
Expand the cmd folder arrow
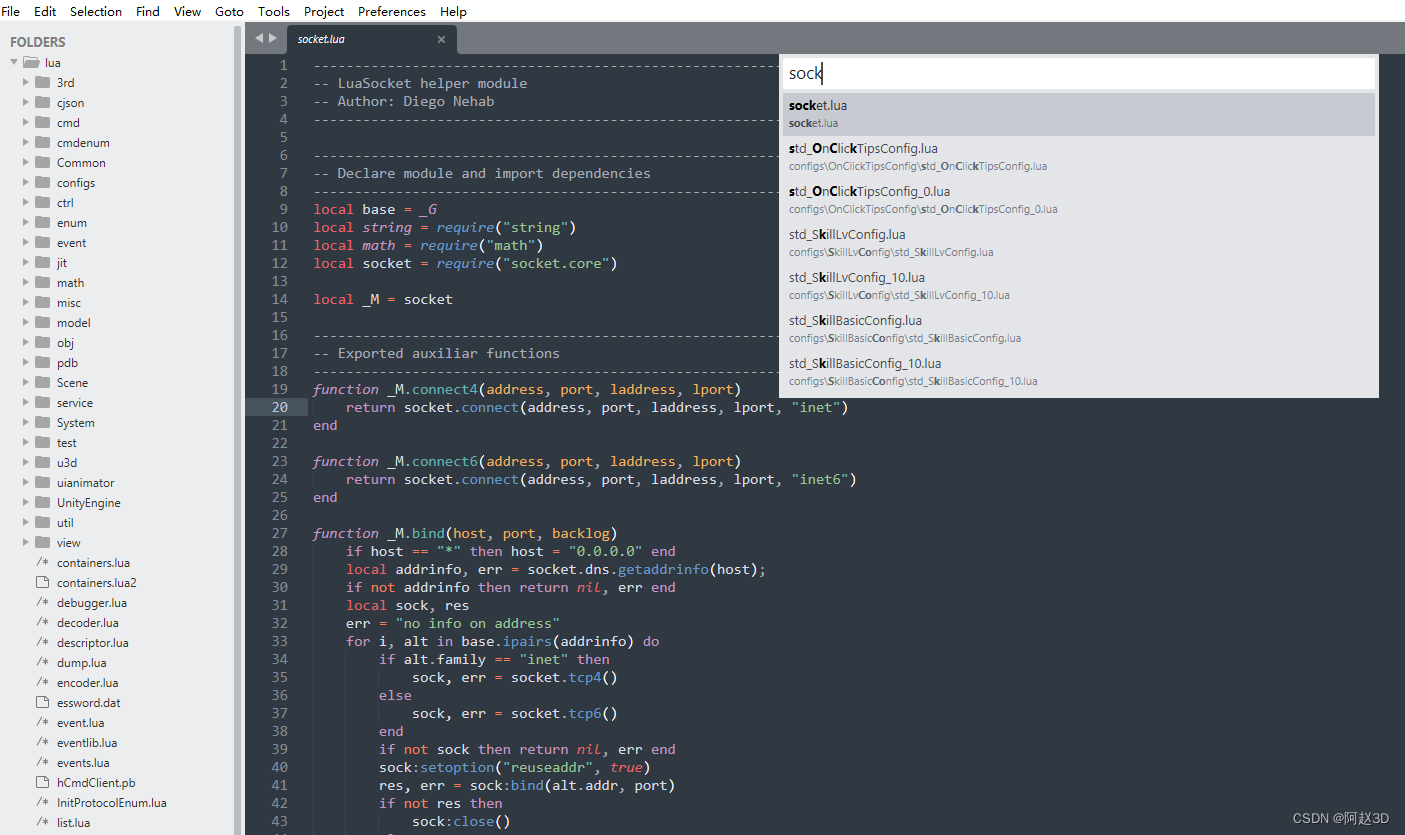click(26, 122)
